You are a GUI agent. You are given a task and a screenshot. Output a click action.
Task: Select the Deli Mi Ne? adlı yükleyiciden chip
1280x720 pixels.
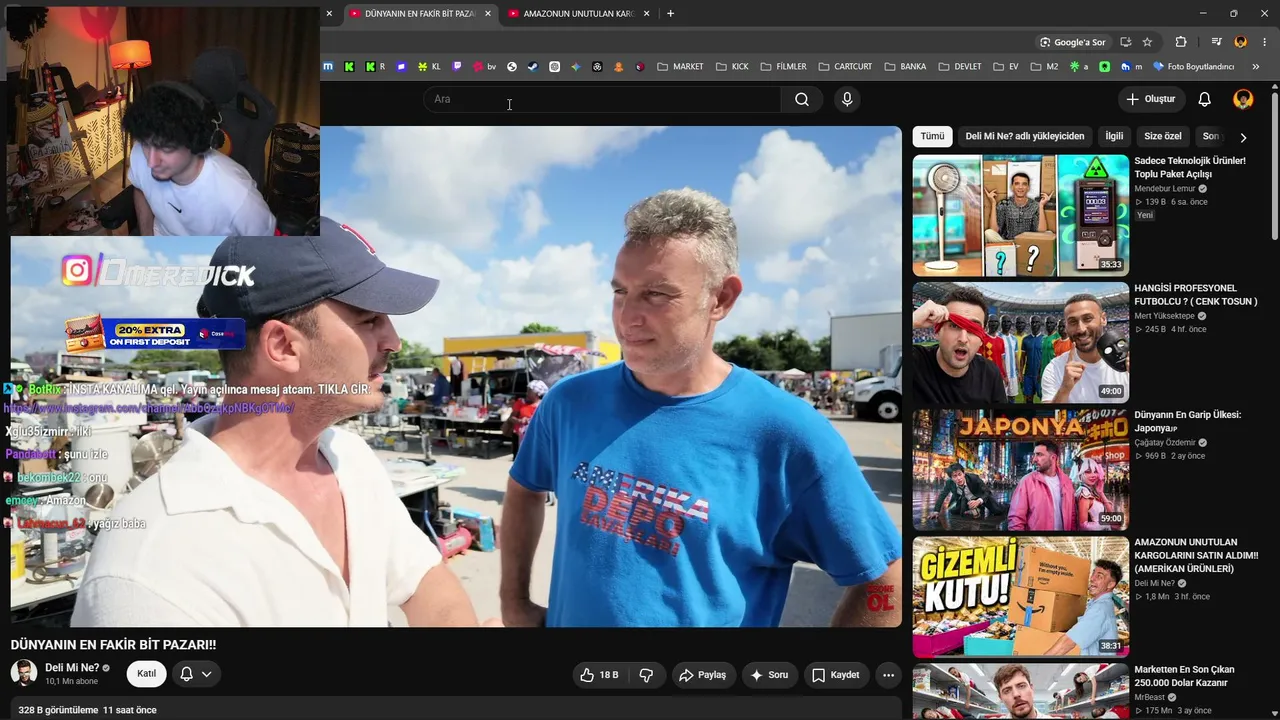pos(1025,136)
